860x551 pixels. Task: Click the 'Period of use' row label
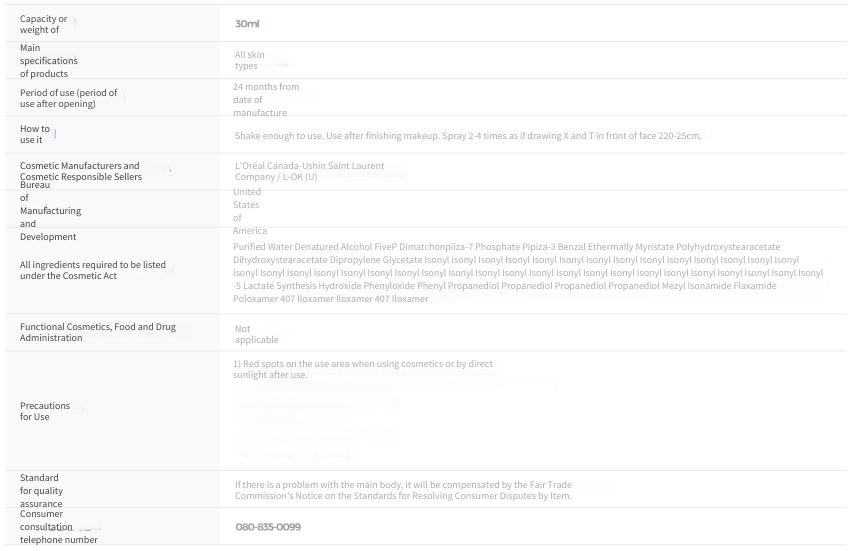click(x=69, y=98)
